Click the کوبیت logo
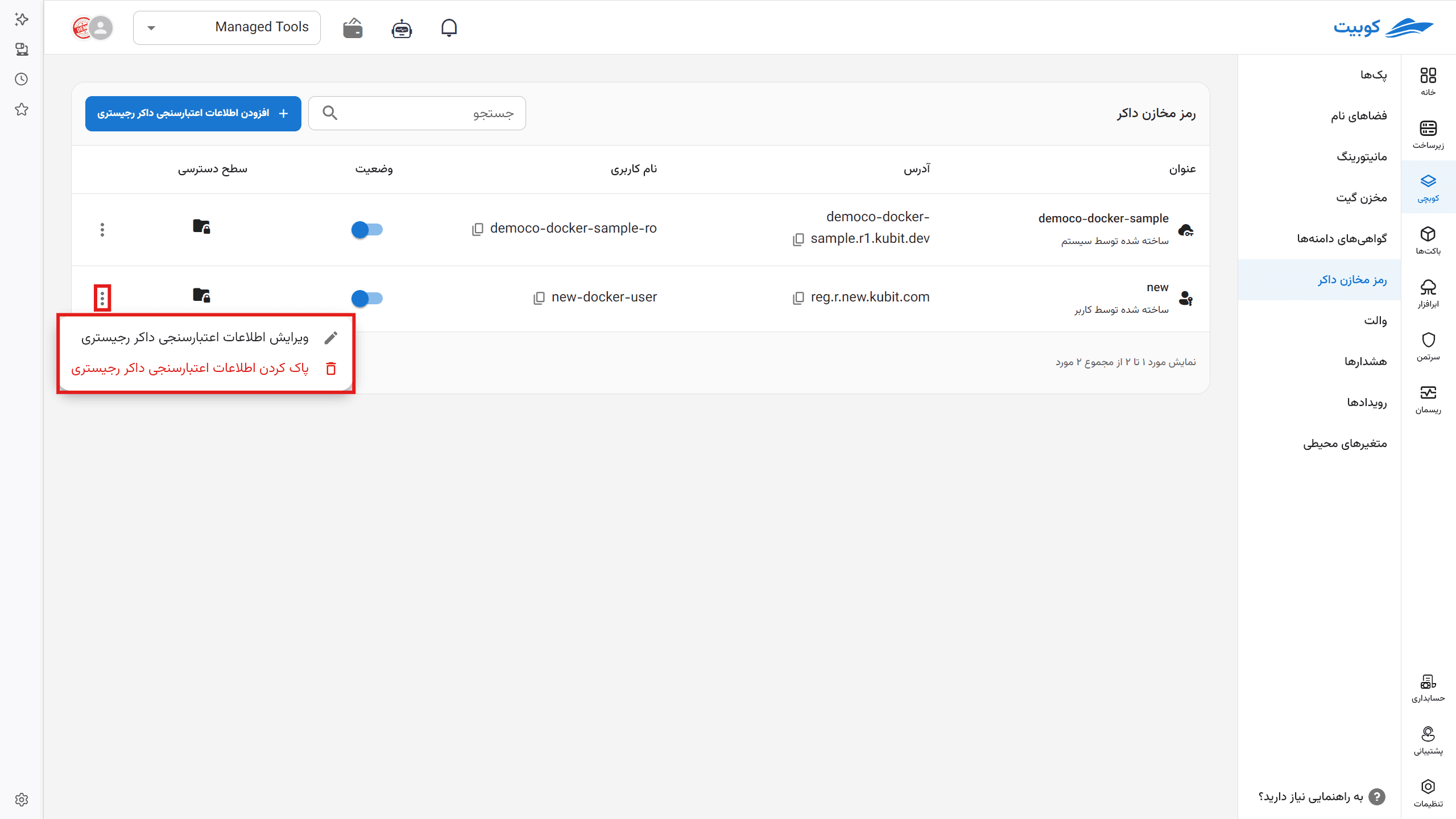This screenshot has height=819, width=1456. [1383, 28]
